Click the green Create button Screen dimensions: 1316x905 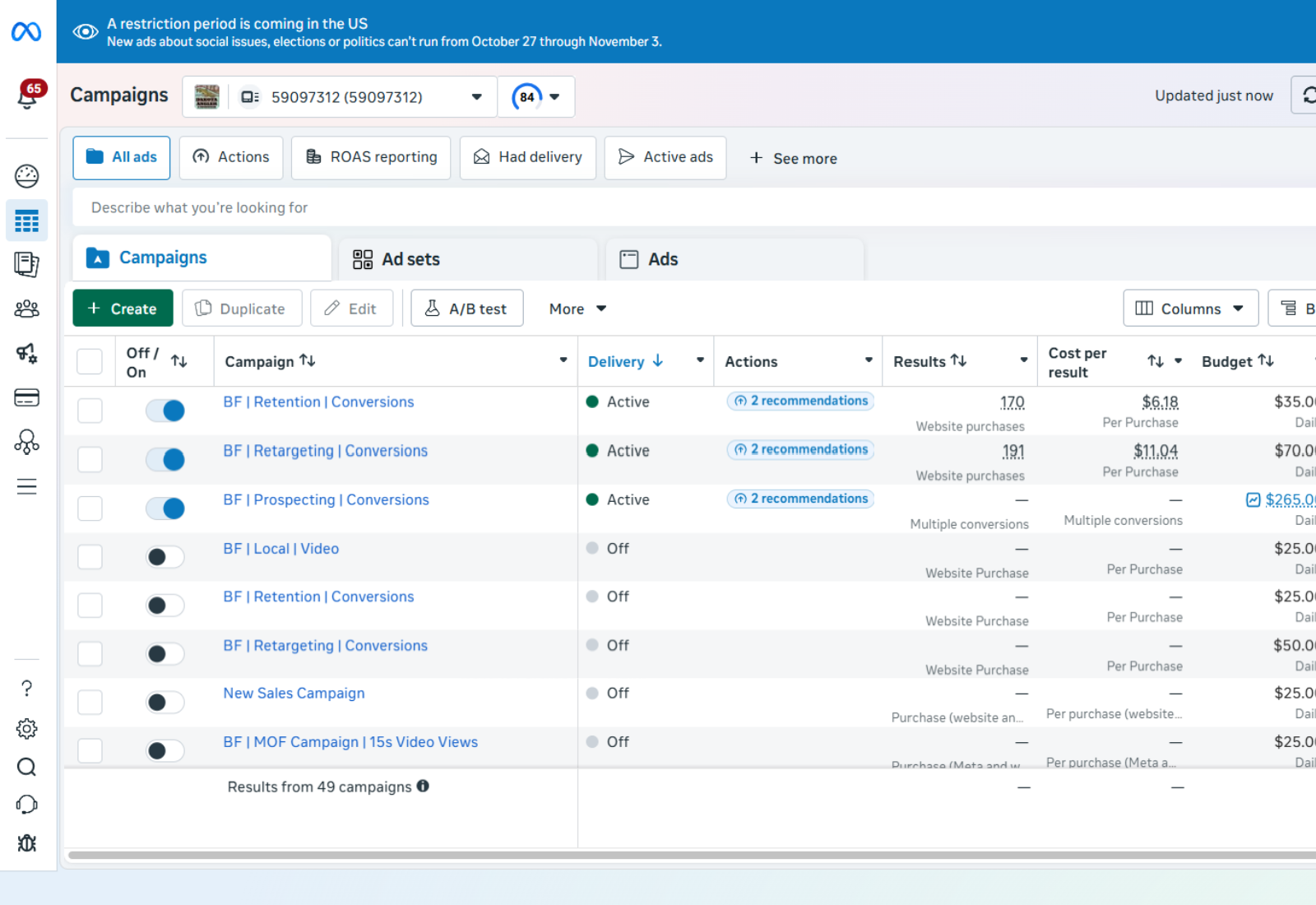pos(123,309)
